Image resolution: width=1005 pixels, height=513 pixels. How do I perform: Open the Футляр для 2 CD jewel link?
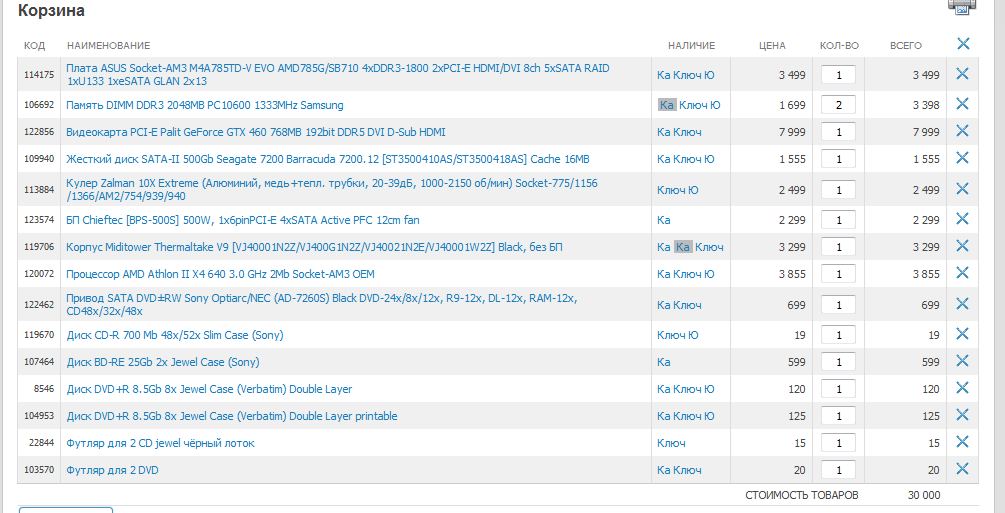160,443
